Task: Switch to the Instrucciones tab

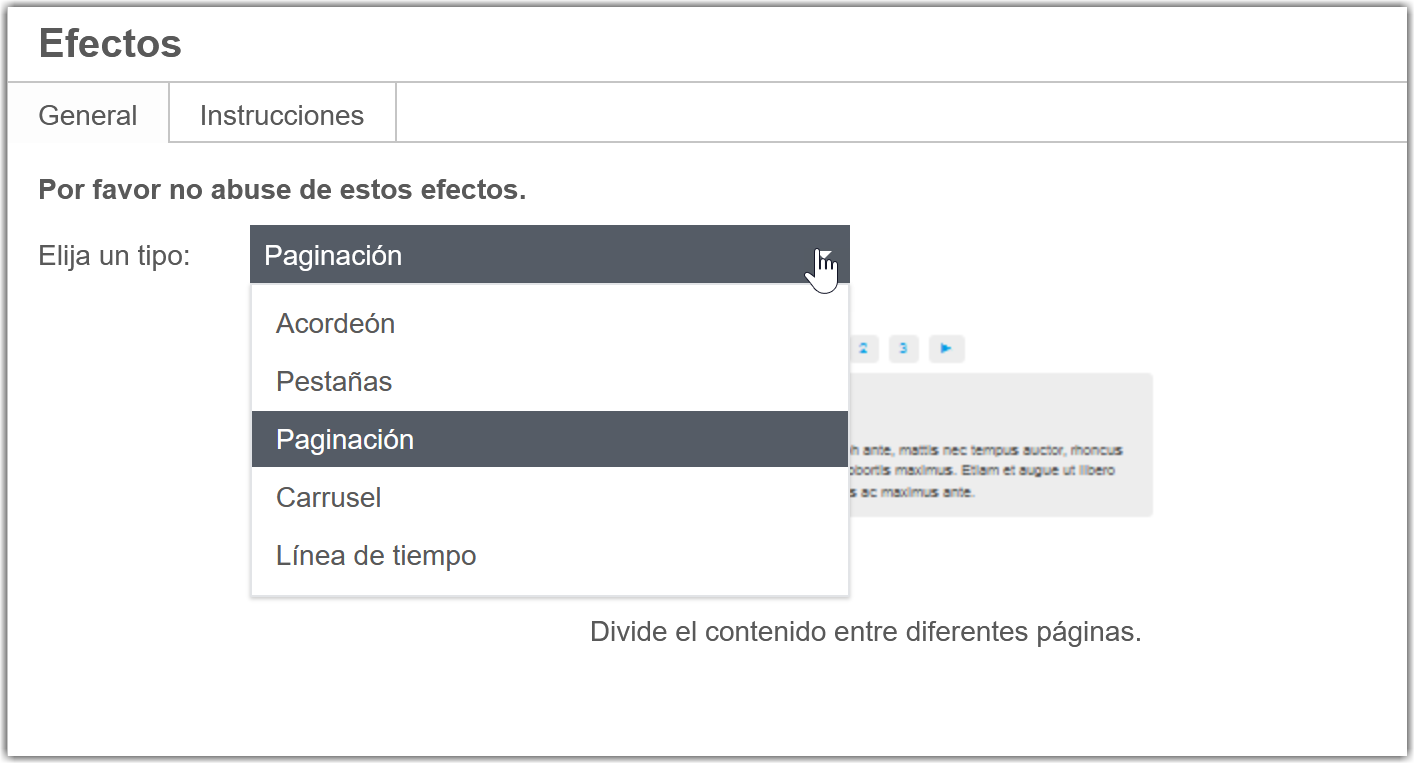Action: (282, 115)
